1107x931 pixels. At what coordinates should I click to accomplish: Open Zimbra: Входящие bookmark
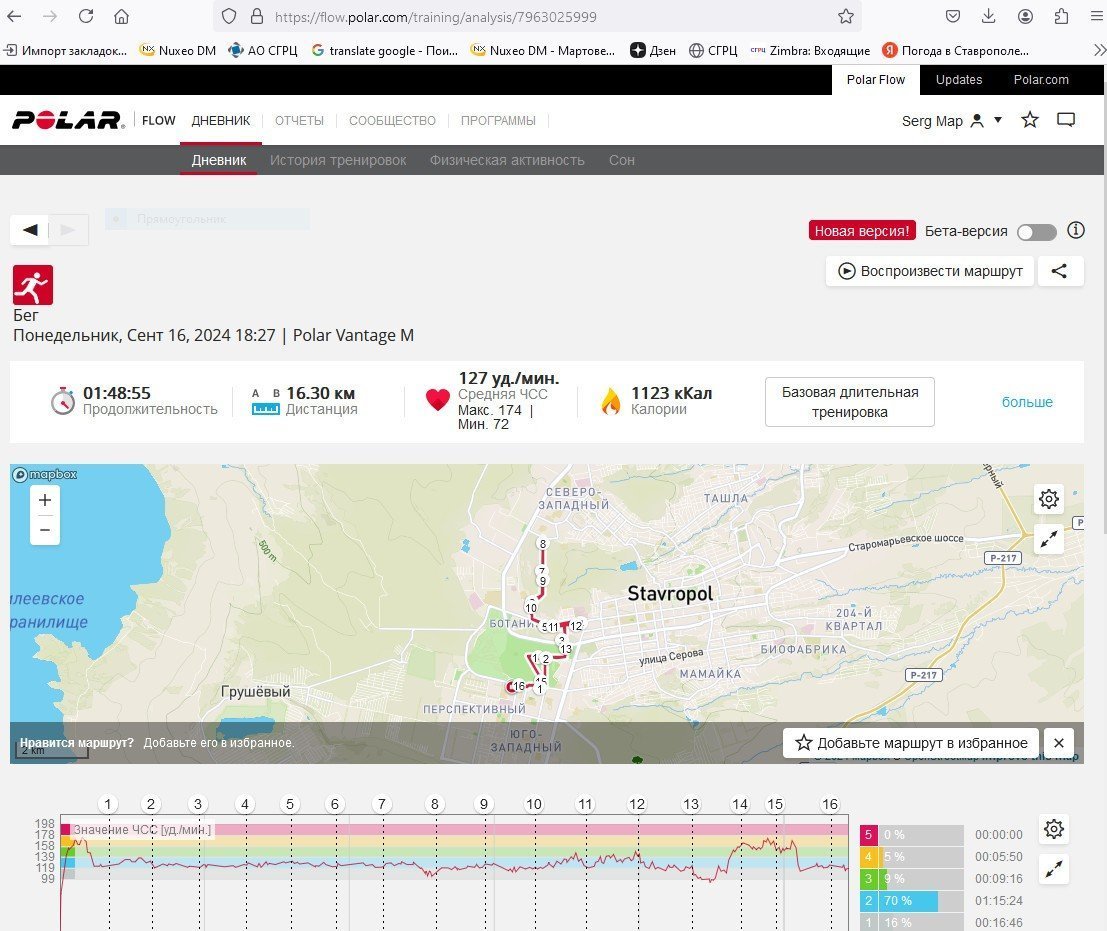click(x=810, y=50)
